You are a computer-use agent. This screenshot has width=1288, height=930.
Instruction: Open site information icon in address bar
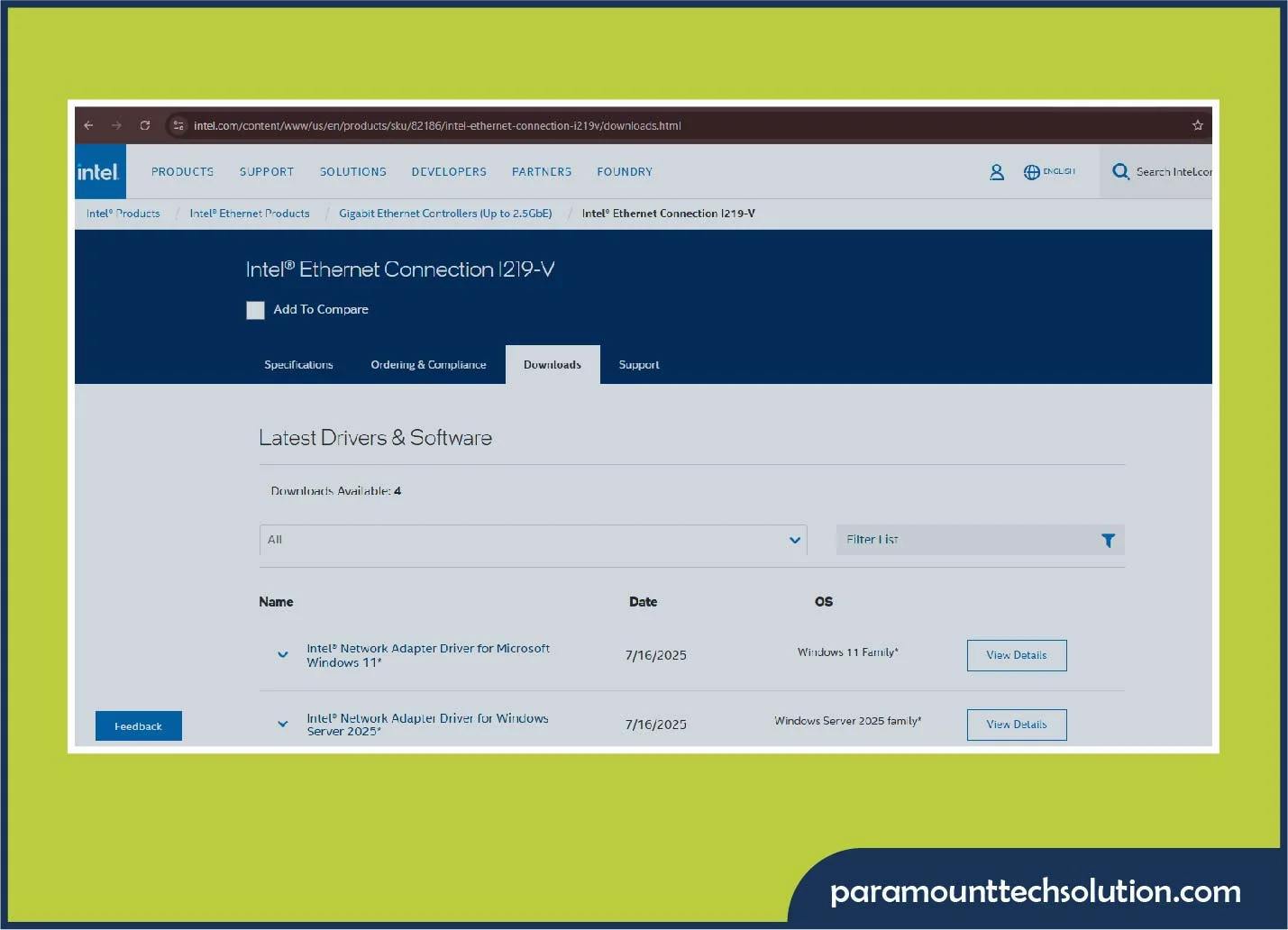178,125
